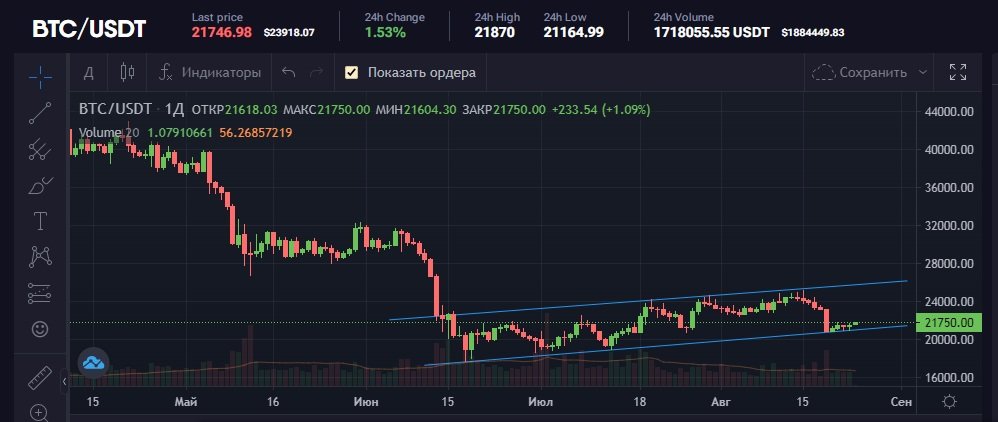Select the crosshair cursor tool
998x422 pixels.
40,76
